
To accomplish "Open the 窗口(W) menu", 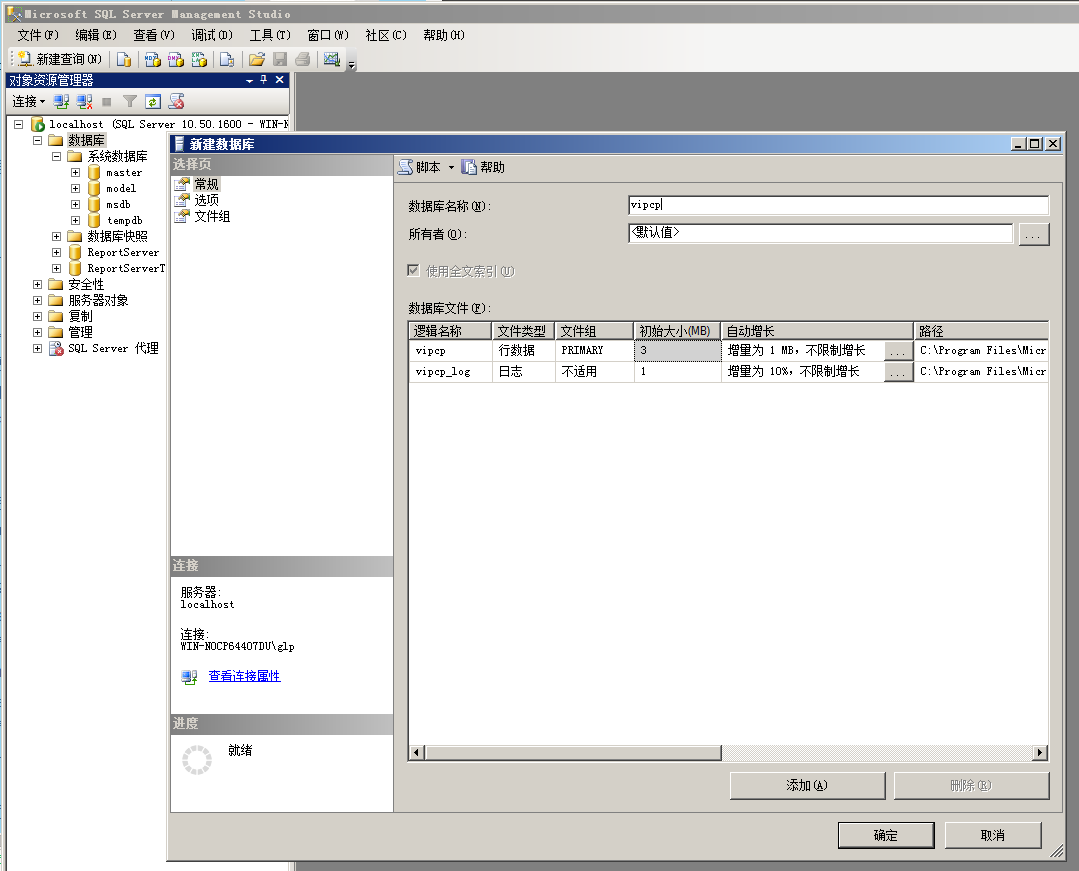I will click(x=328, y=35).
